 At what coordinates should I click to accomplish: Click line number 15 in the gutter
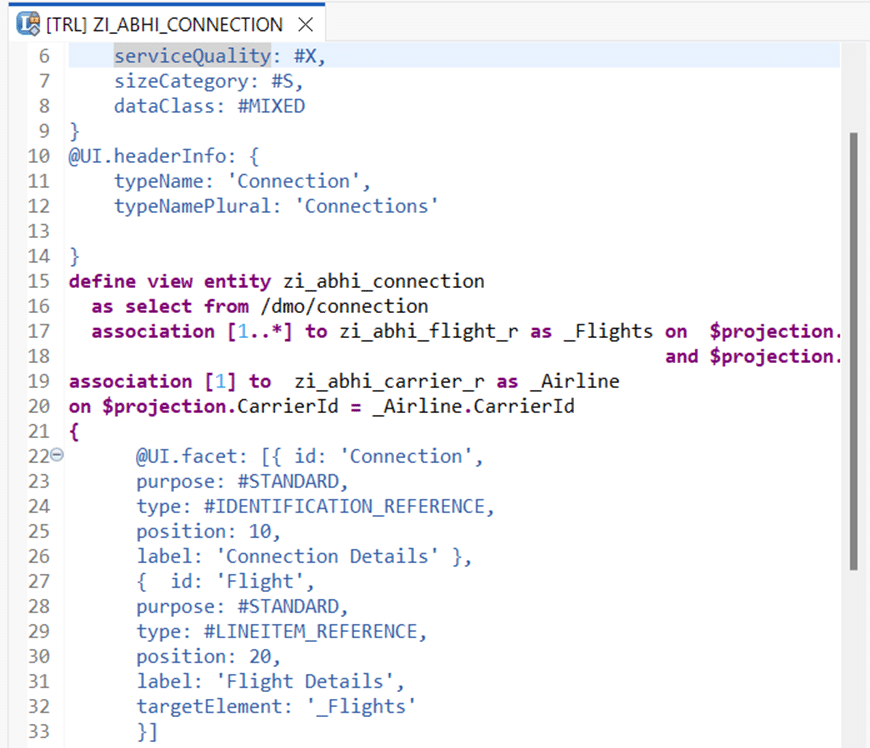(x=39, y=281)
